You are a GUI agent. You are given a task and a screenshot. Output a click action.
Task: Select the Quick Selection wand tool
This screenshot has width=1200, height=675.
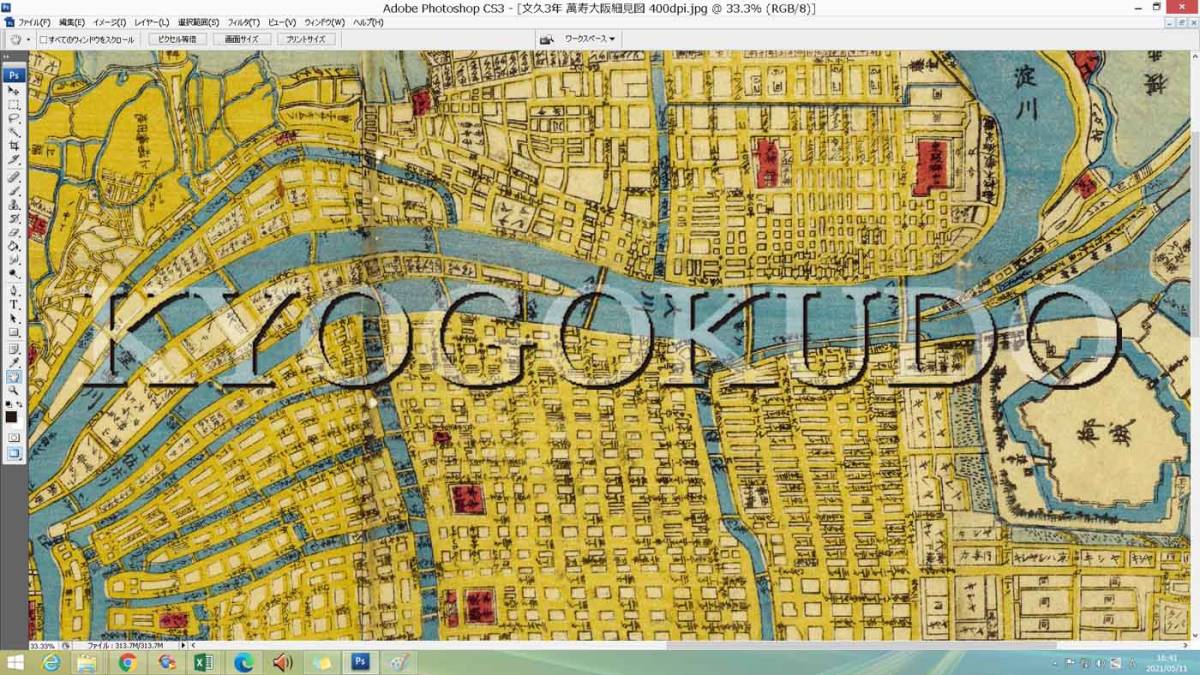pos(14,132)
